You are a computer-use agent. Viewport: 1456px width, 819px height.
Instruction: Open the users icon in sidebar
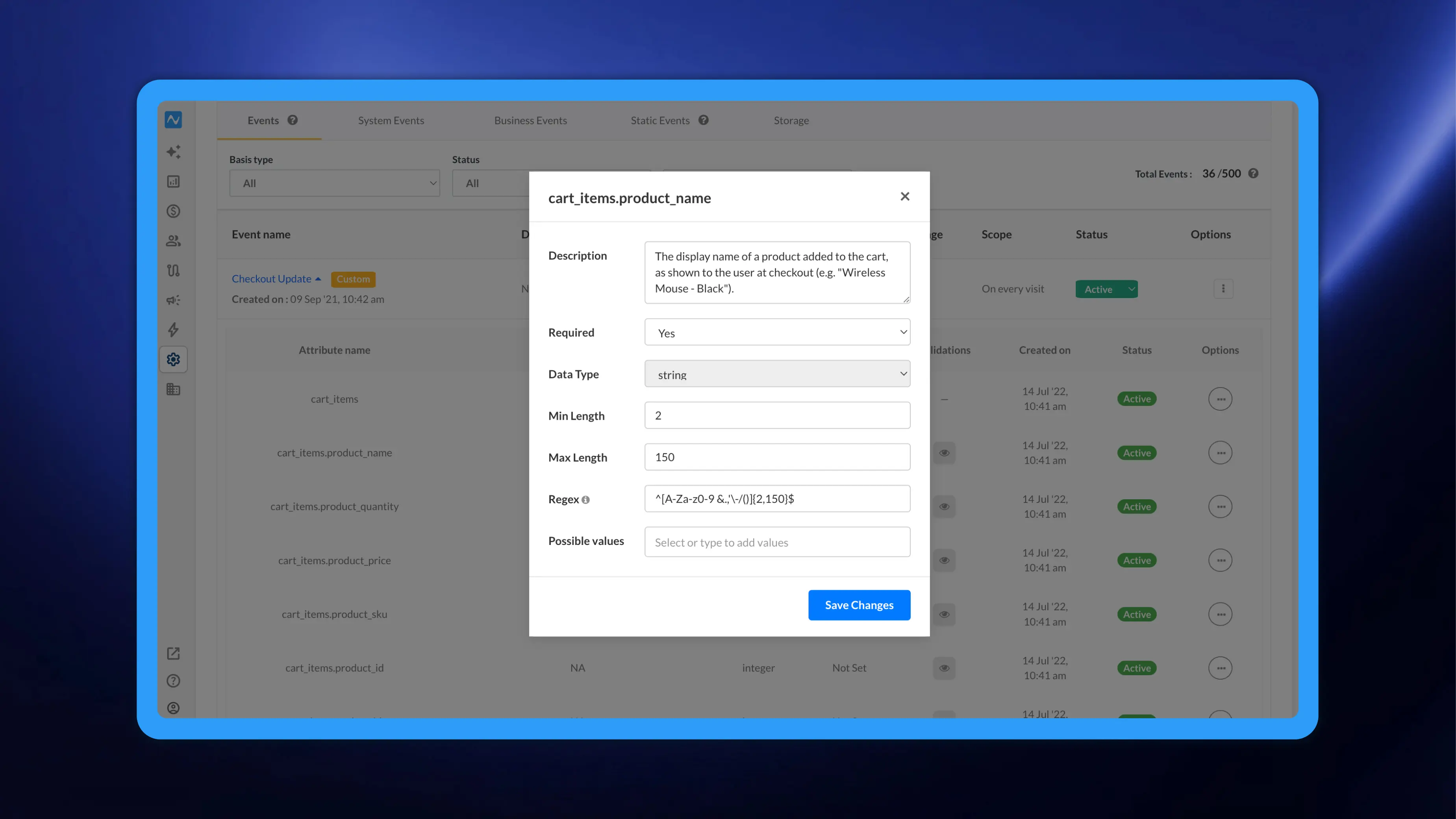click(174, 241)
